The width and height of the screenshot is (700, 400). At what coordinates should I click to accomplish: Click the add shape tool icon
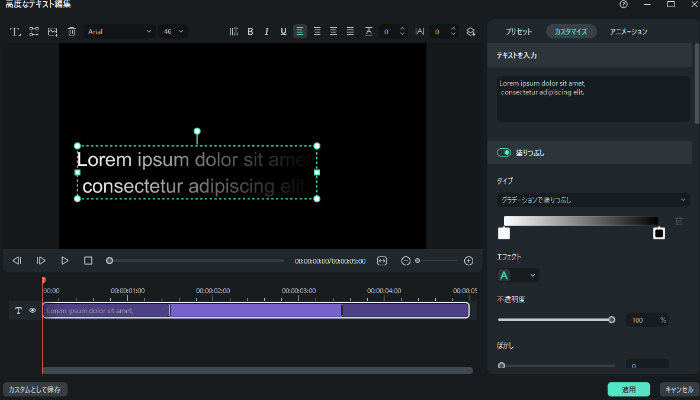tap(34, 32)
